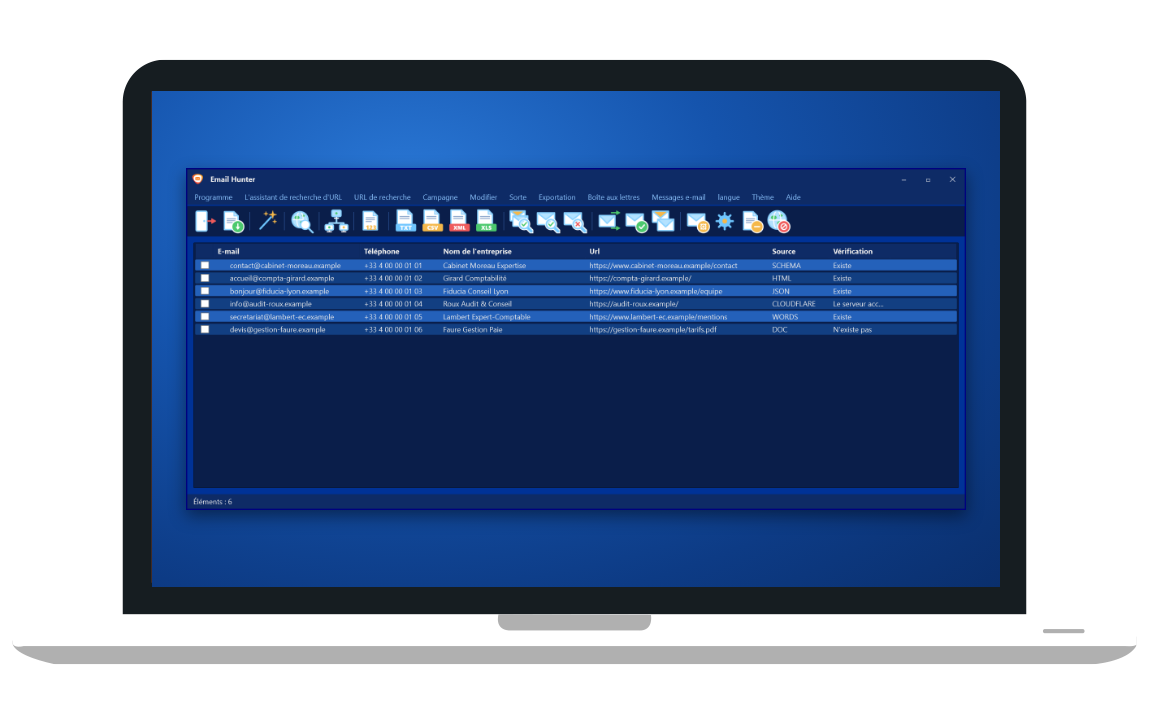Click the globe with red blocked sign icon
This screenshot has width=1149, height=724.
click(779, 221)
